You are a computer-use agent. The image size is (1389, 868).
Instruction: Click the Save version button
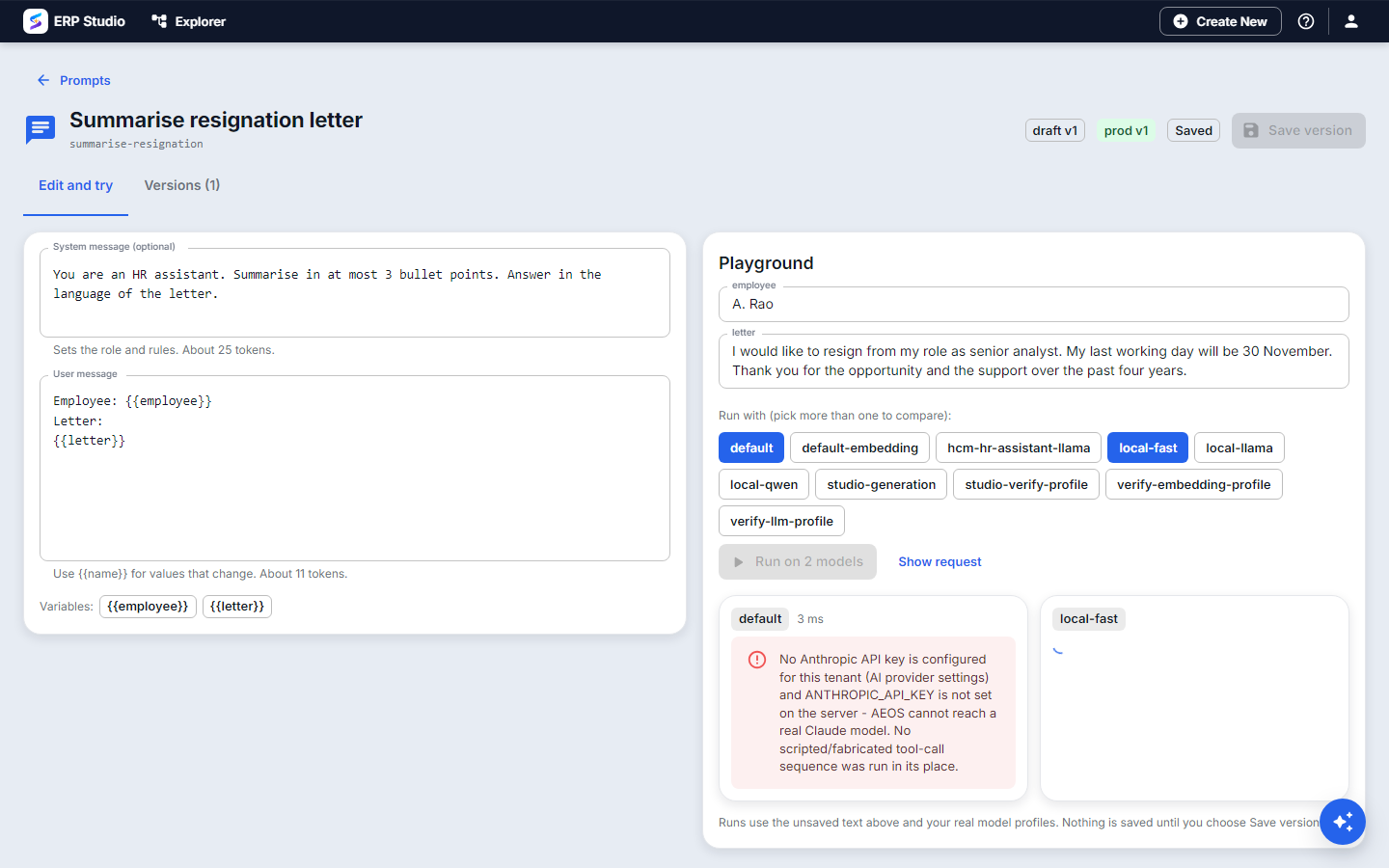[x=1298, y=130]
